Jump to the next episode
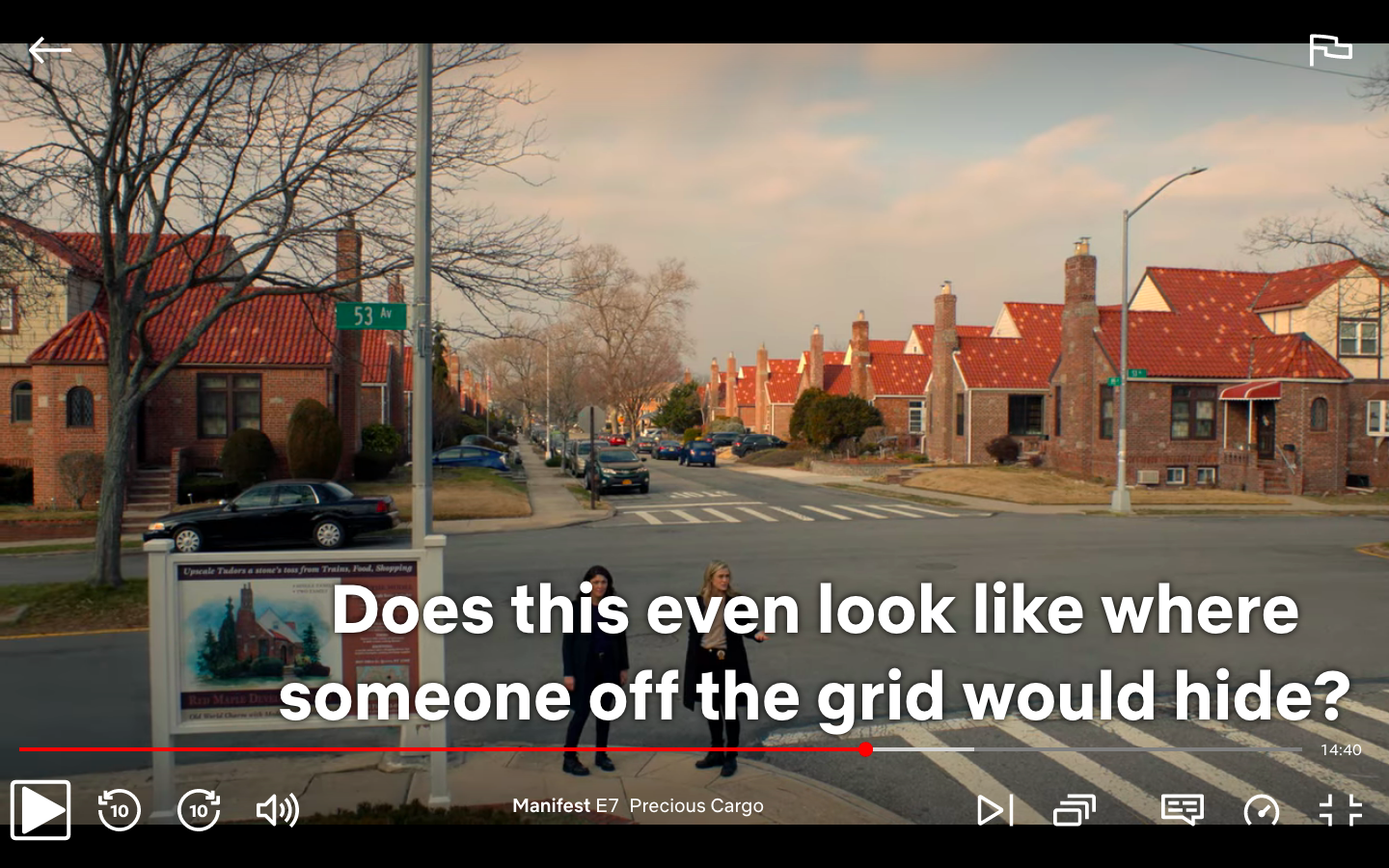The height and width of the screenshot is (868, 1389). point(994,810)
